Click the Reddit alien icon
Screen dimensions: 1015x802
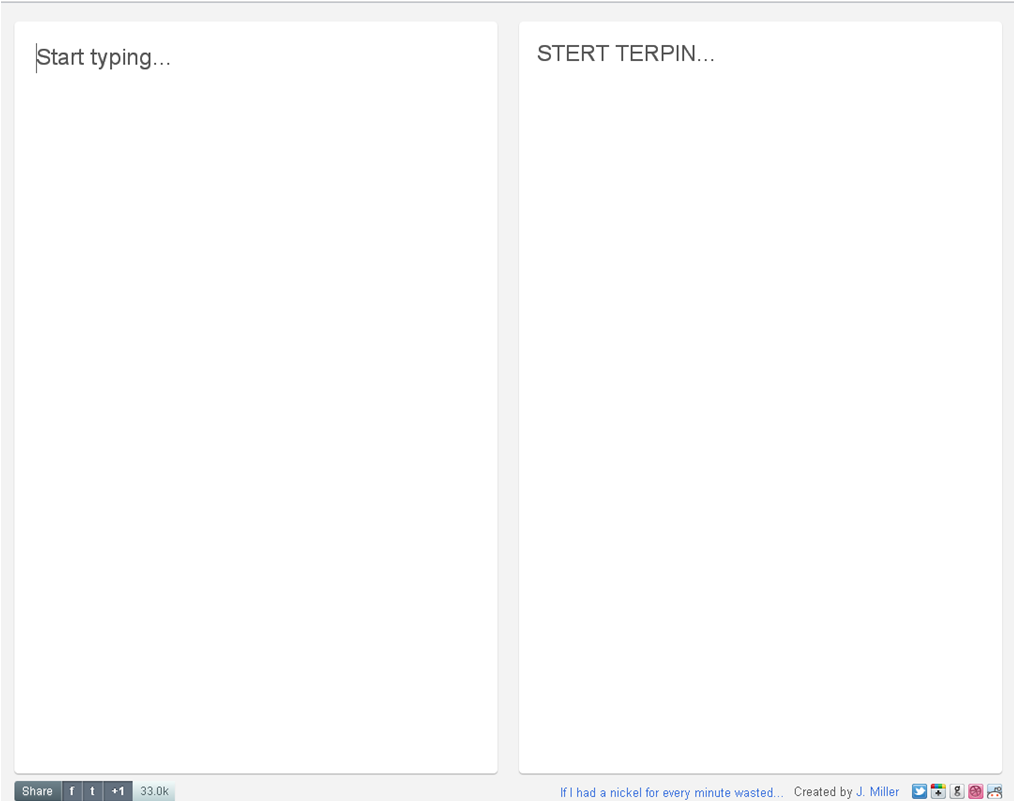994,791
